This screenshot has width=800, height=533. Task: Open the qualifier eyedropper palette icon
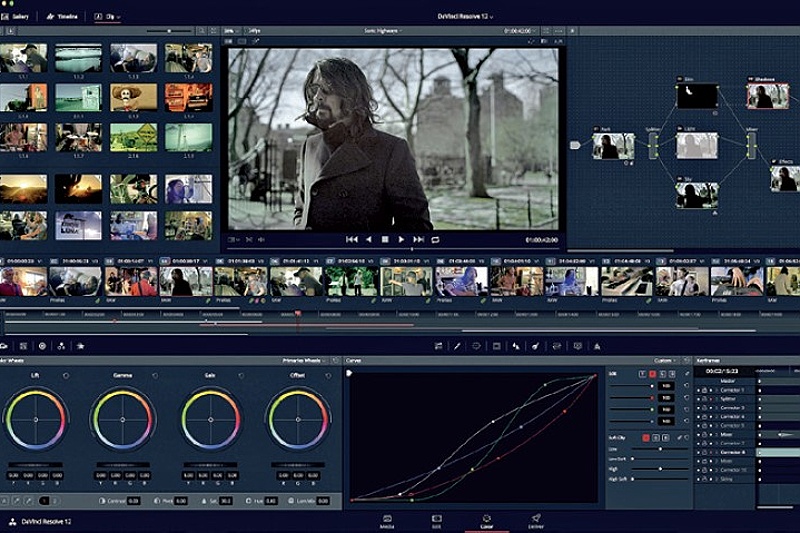coord(535,346)
